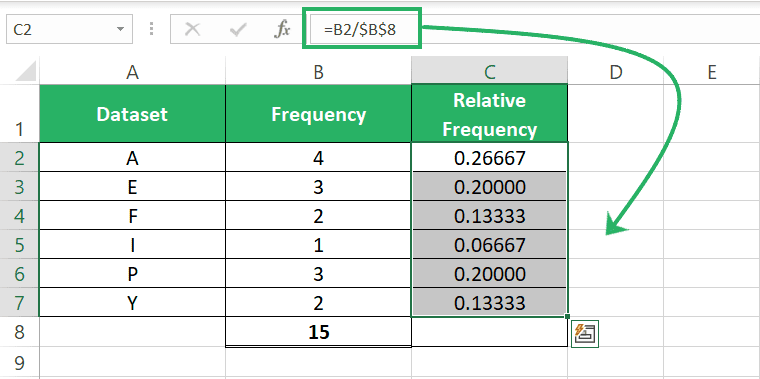
Task: Select frequency cell with value 1
Action: [318, 245]
